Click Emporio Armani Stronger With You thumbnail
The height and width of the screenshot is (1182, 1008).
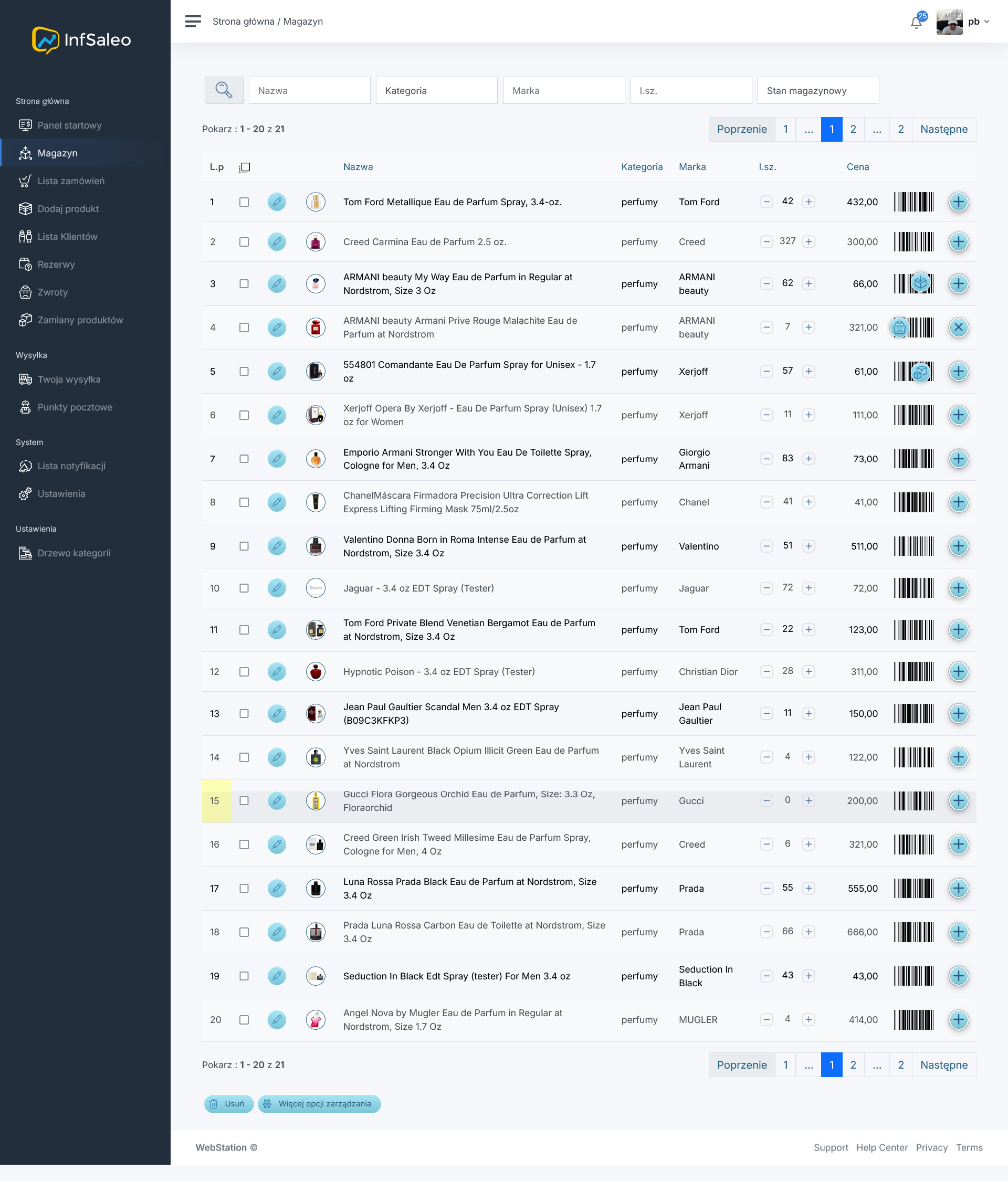click(x=316, y=459)
